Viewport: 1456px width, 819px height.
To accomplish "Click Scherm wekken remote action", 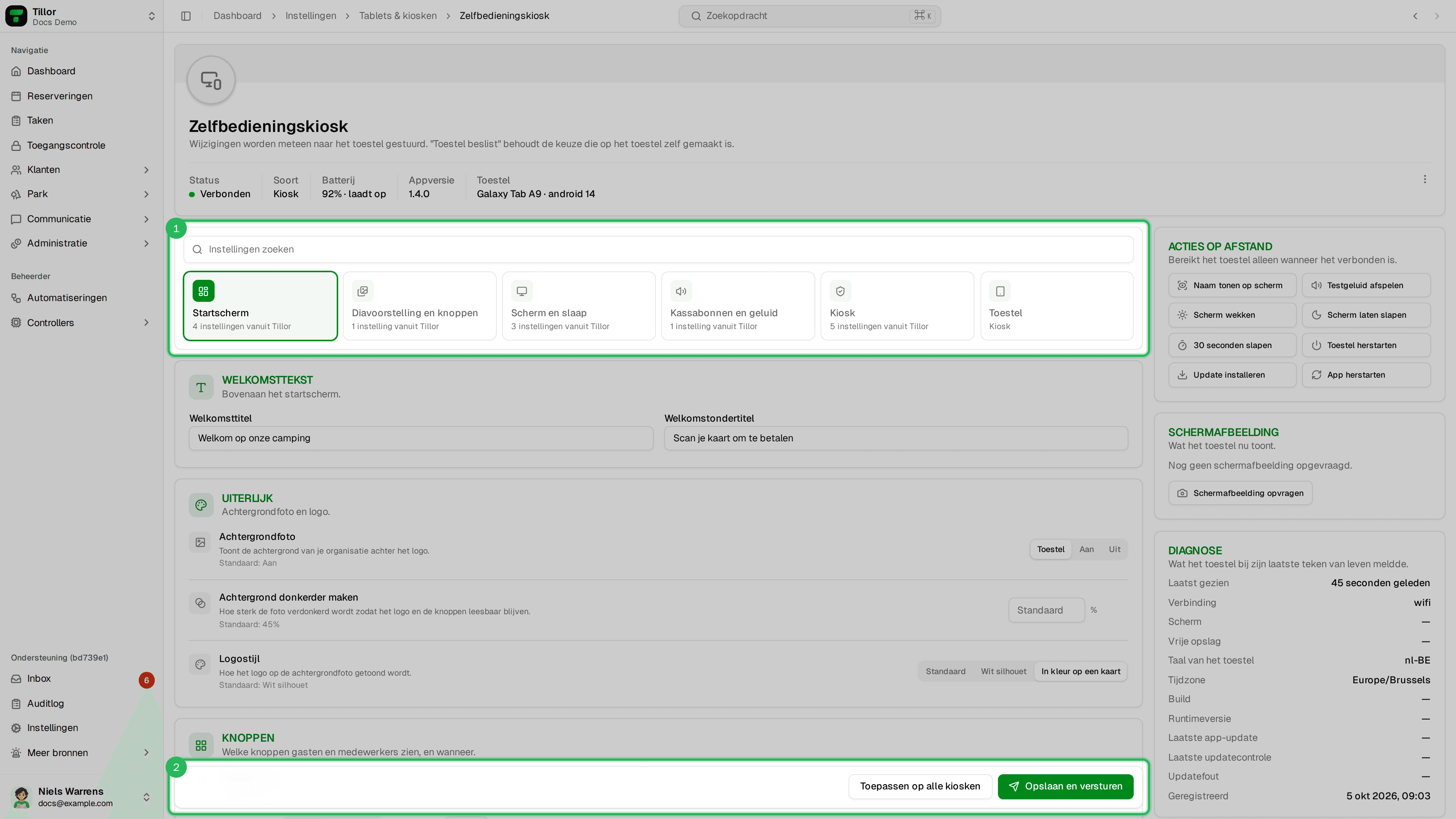I will coord(1232,315).
